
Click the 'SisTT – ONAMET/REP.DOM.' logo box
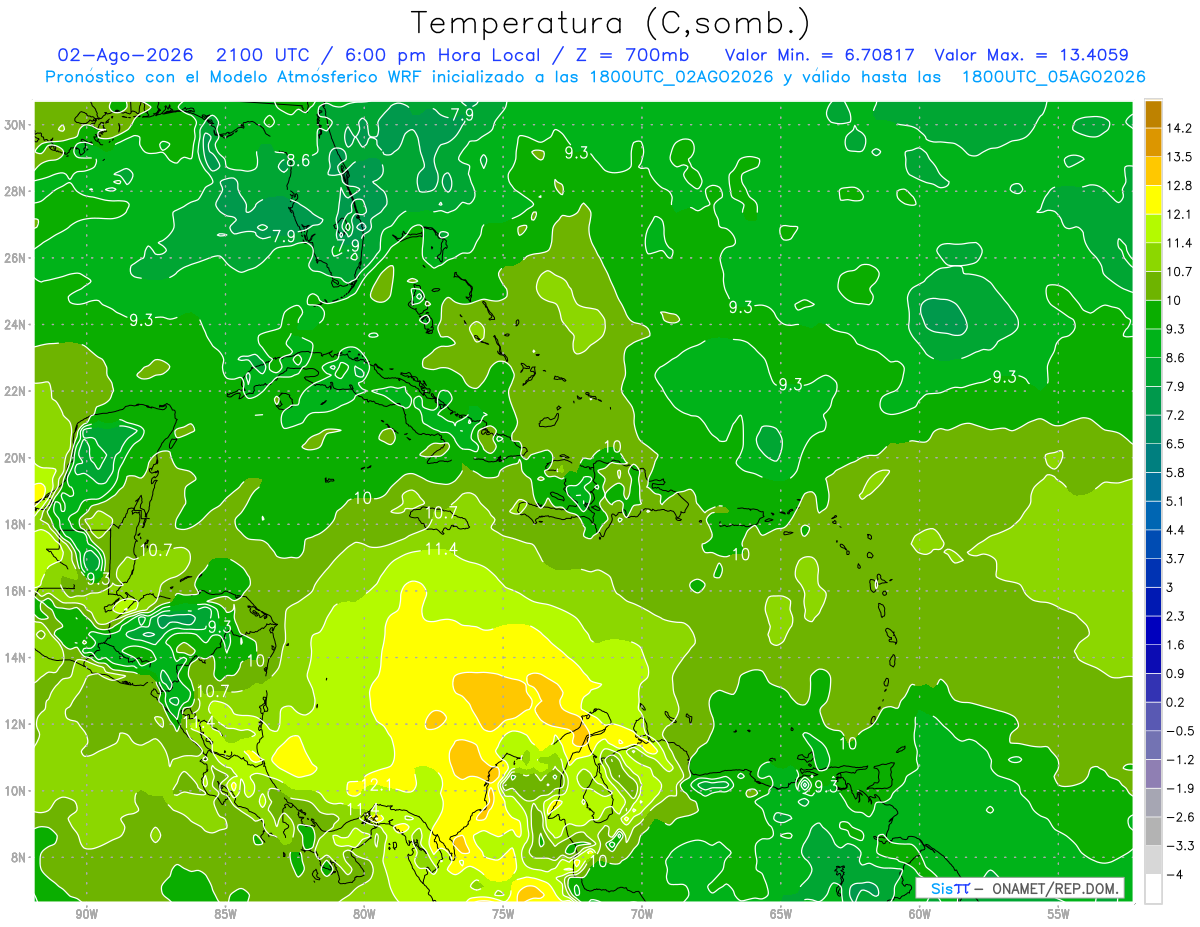(x=1020, y=888)
